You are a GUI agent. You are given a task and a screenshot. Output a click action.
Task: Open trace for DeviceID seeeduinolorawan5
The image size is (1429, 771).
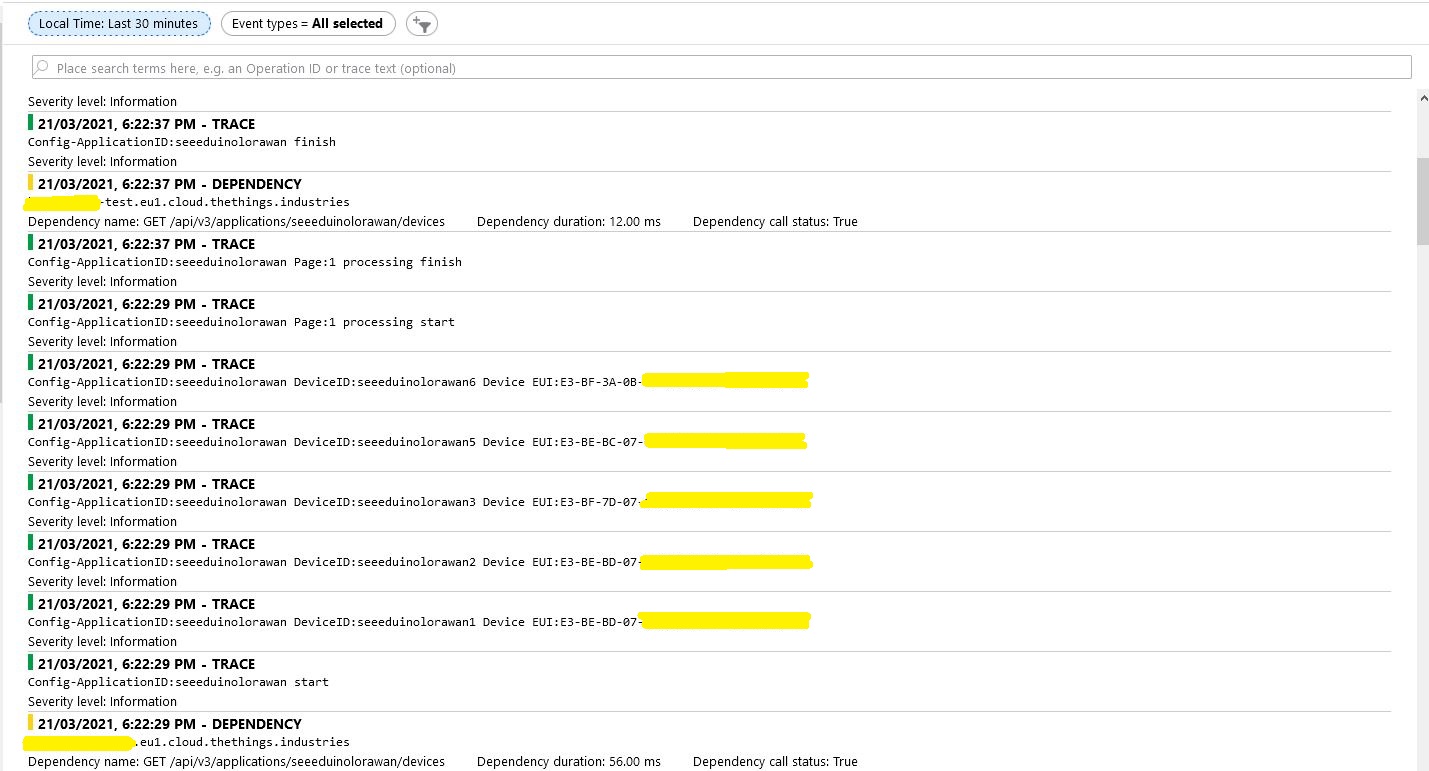coord(335,442)
